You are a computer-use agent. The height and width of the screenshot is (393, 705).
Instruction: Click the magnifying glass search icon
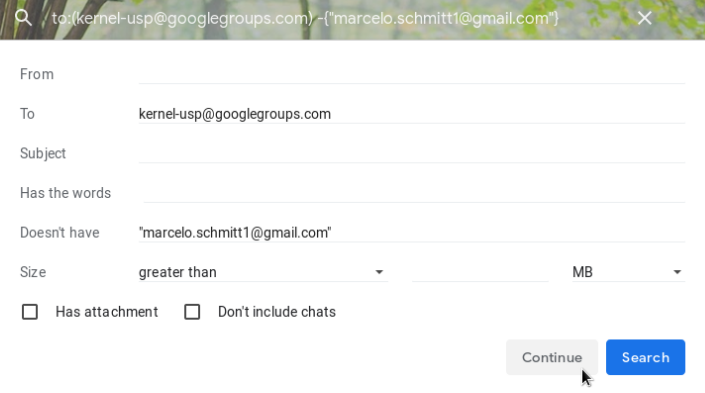(23, 18)
